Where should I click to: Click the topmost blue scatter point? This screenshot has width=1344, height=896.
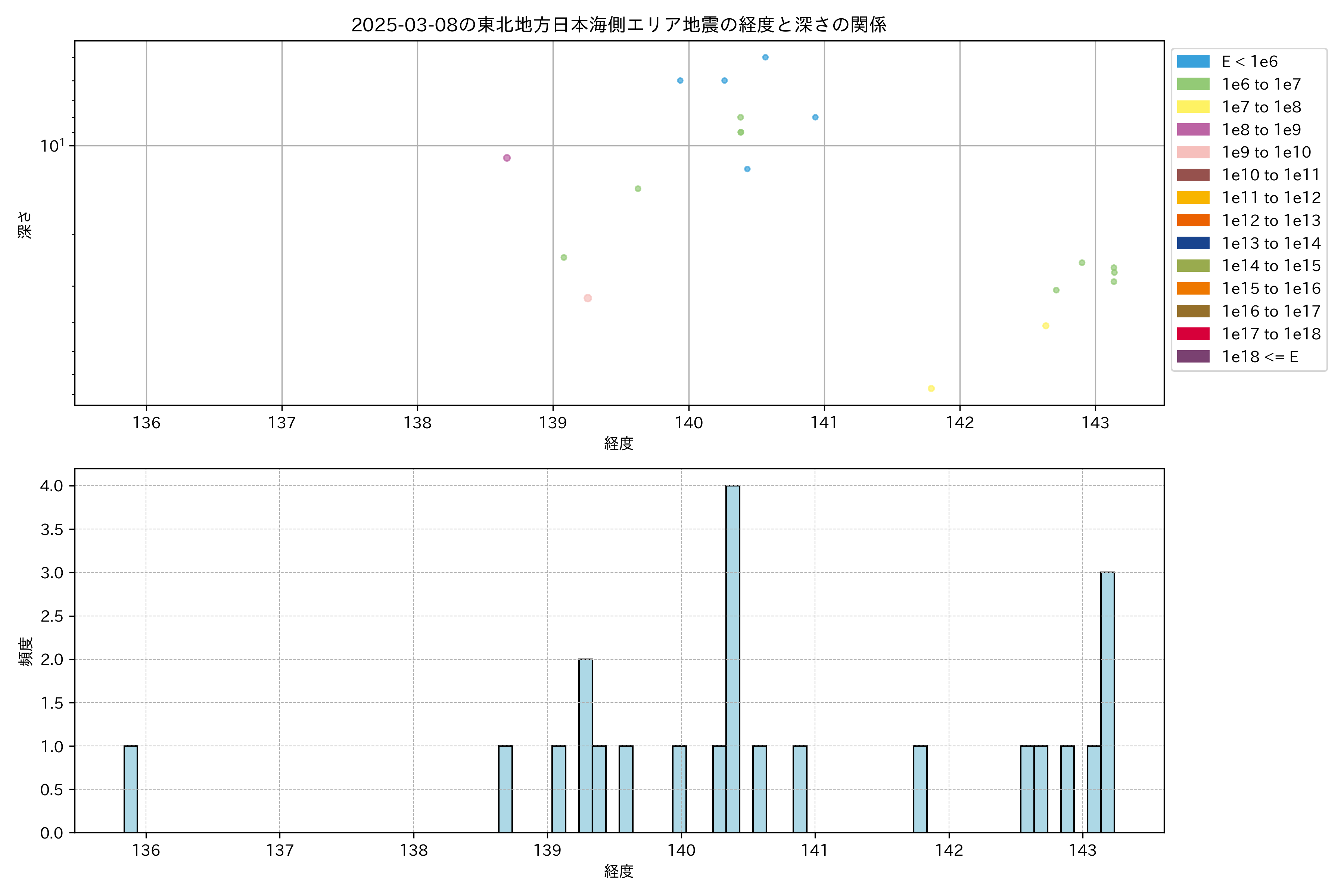[x=765, y=57]
